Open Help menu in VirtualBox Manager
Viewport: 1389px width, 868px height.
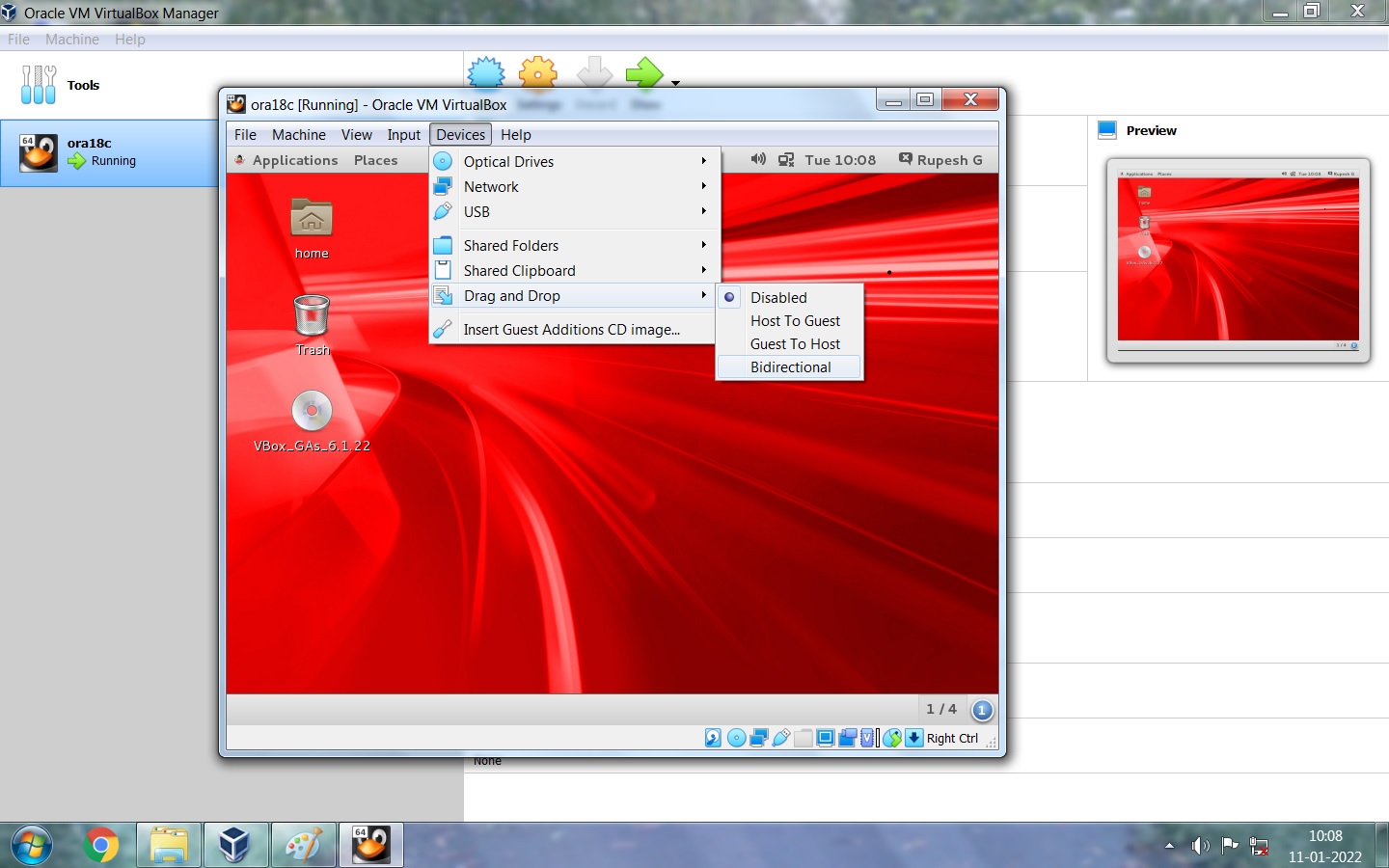[x=129, y=40]
